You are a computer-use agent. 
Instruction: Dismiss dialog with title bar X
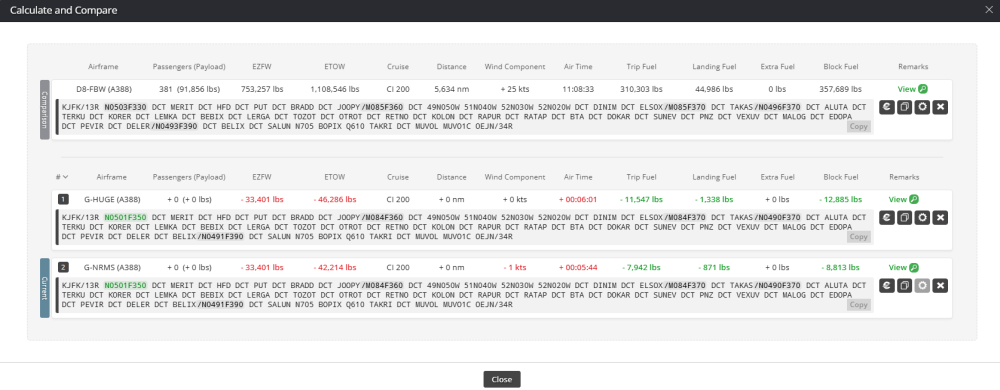[989, 10]
